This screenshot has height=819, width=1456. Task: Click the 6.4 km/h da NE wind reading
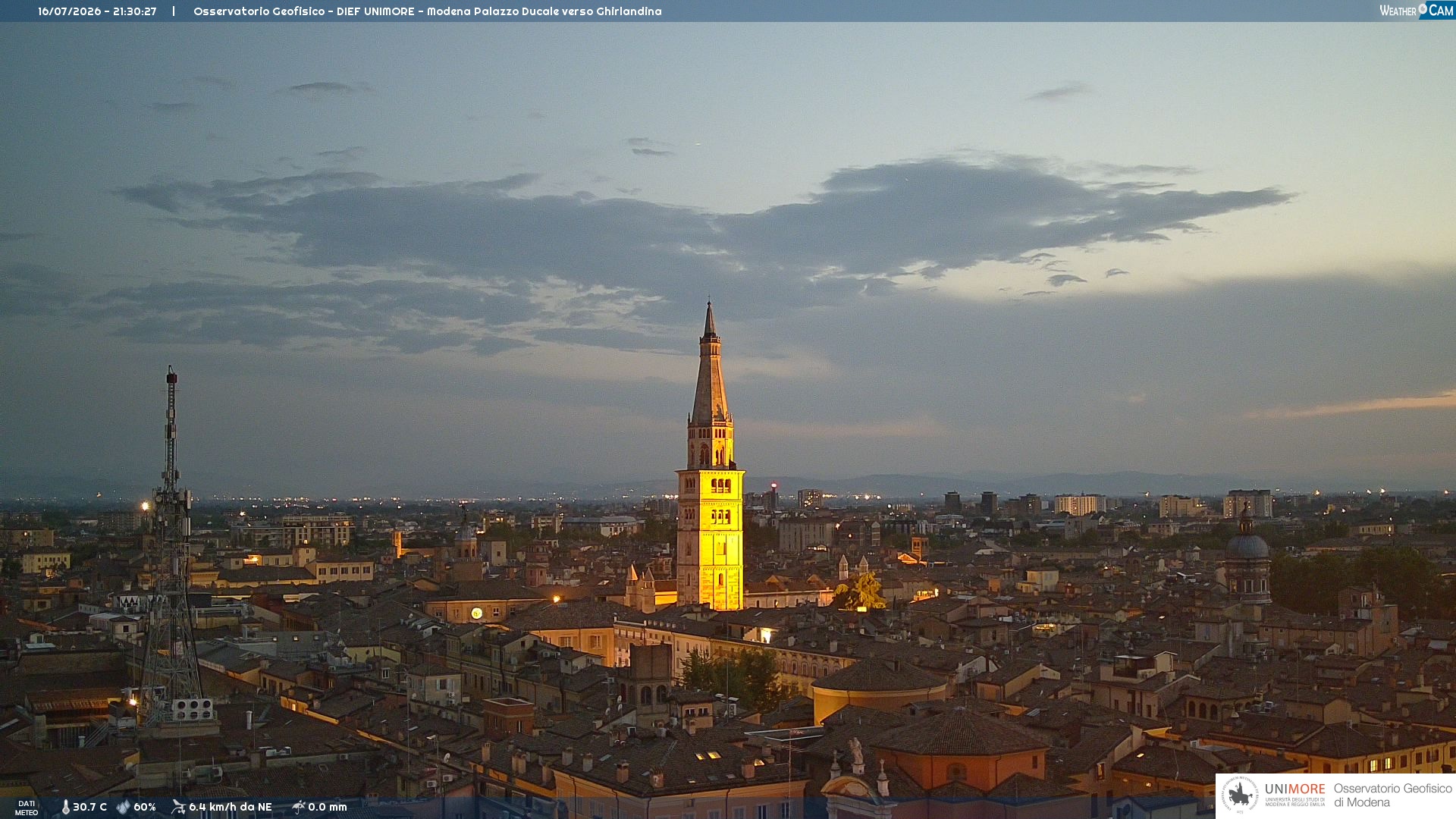231,807
